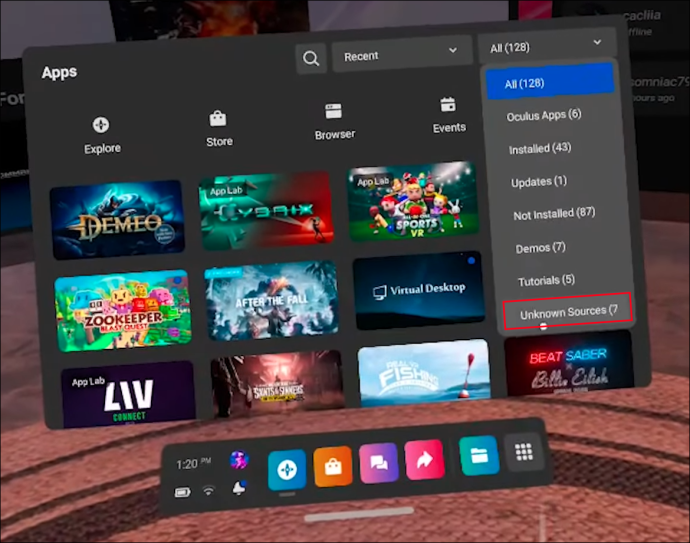Select Tutorials (5) filter

[x=546, y=280]
